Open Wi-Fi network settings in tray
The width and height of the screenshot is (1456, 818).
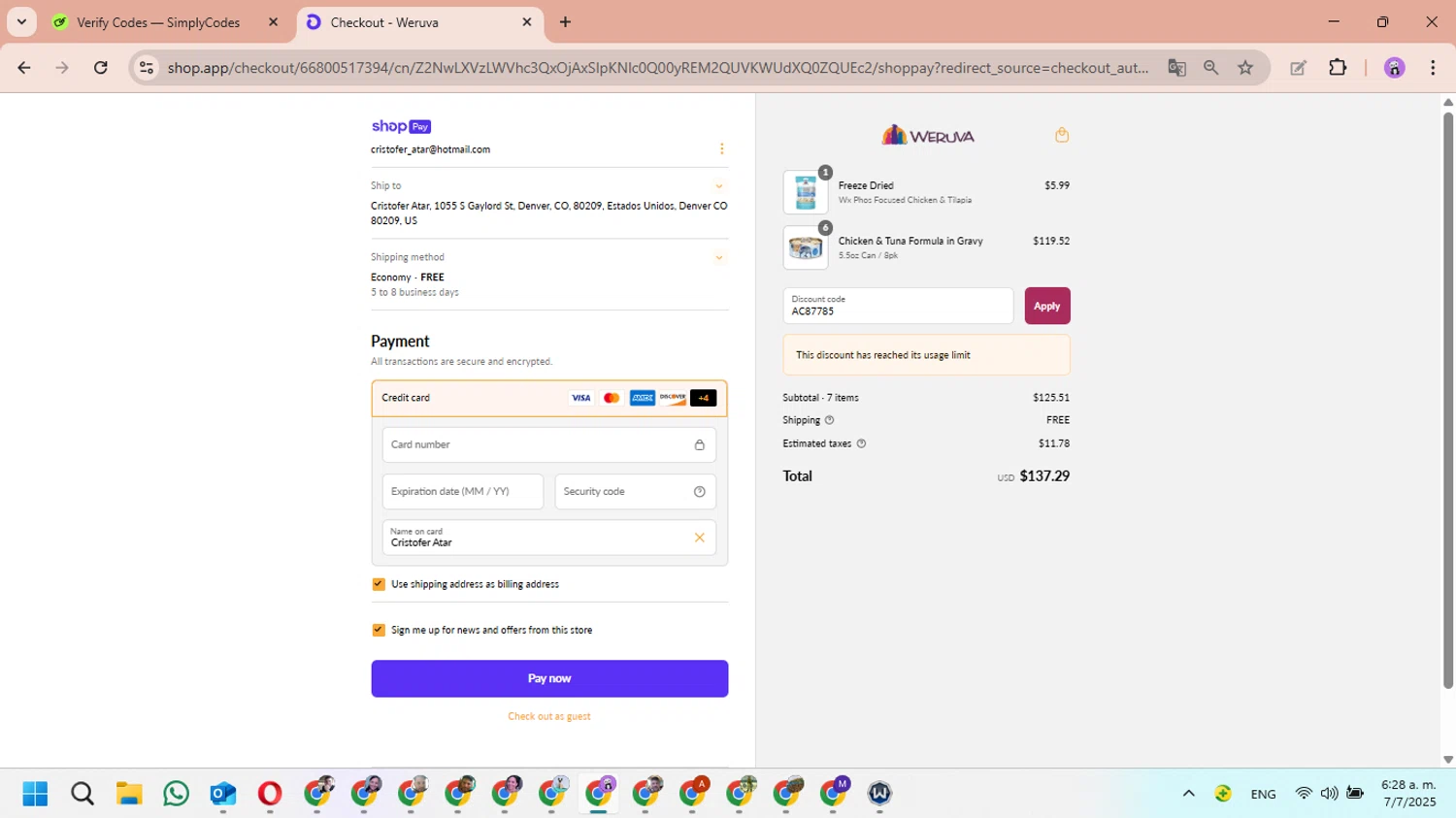[x=1304, y=794]
